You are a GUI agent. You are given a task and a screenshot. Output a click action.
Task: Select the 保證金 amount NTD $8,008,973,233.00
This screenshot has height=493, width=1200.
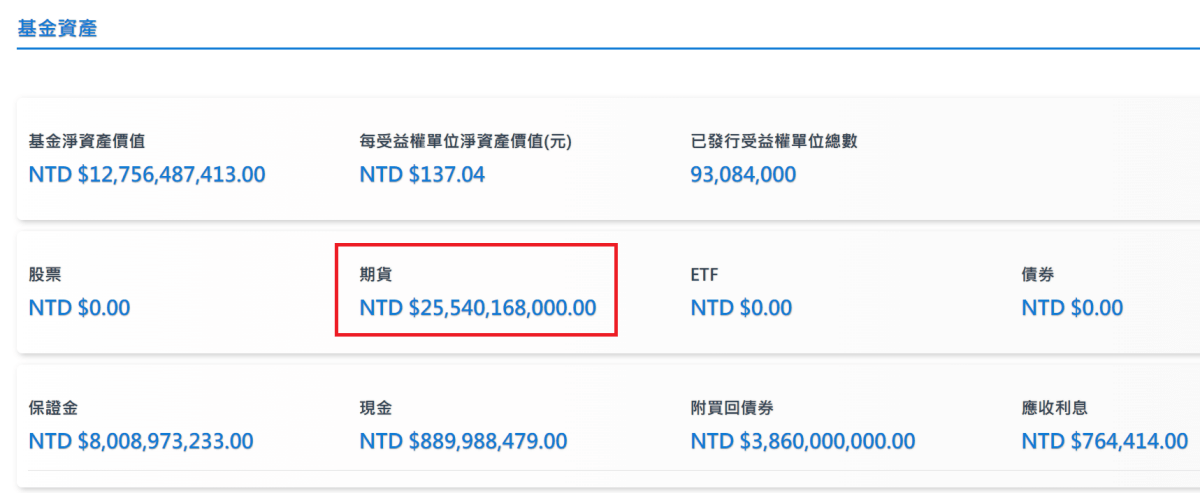click(x=141, y=441)
